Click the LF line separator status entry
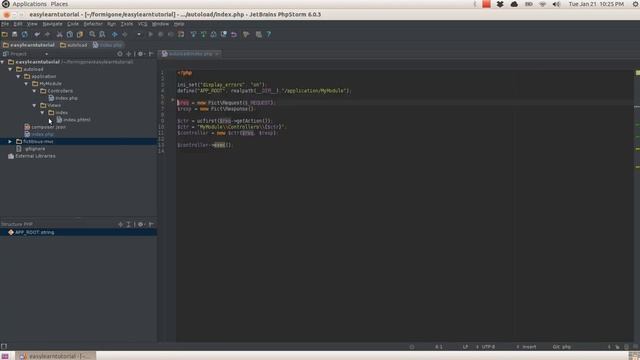 (x=465, y=347)
